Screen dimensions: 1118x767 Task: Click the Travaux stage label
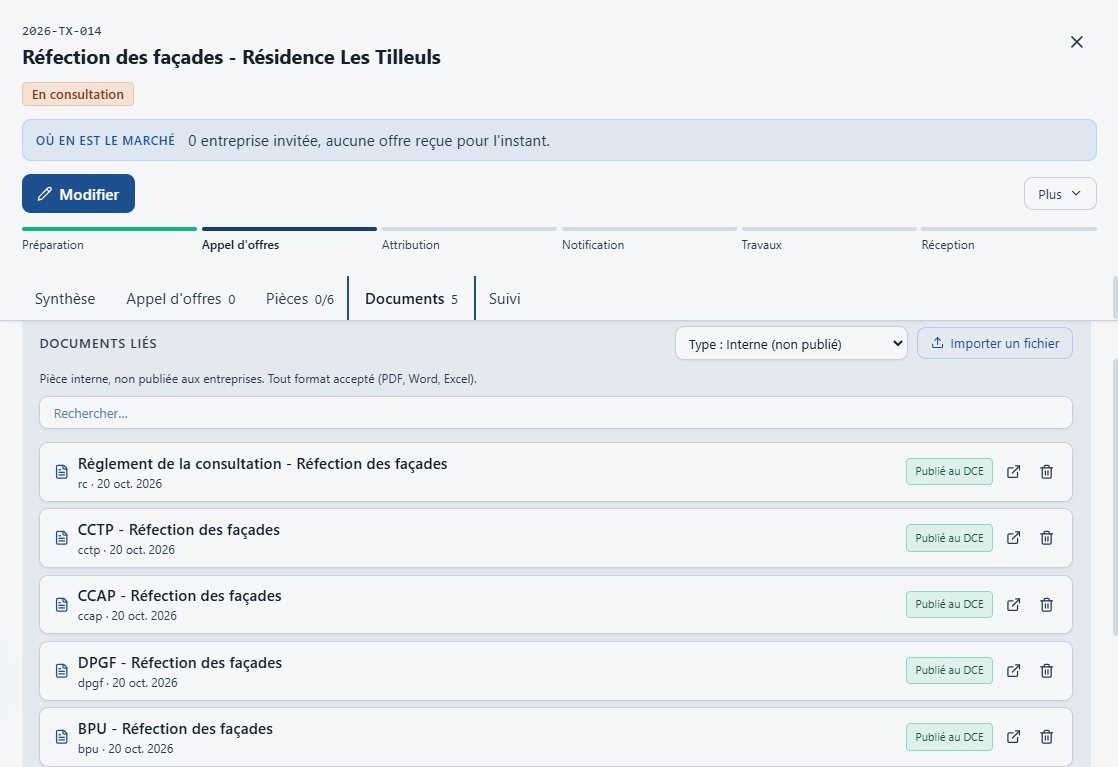[x=761, y=245]
